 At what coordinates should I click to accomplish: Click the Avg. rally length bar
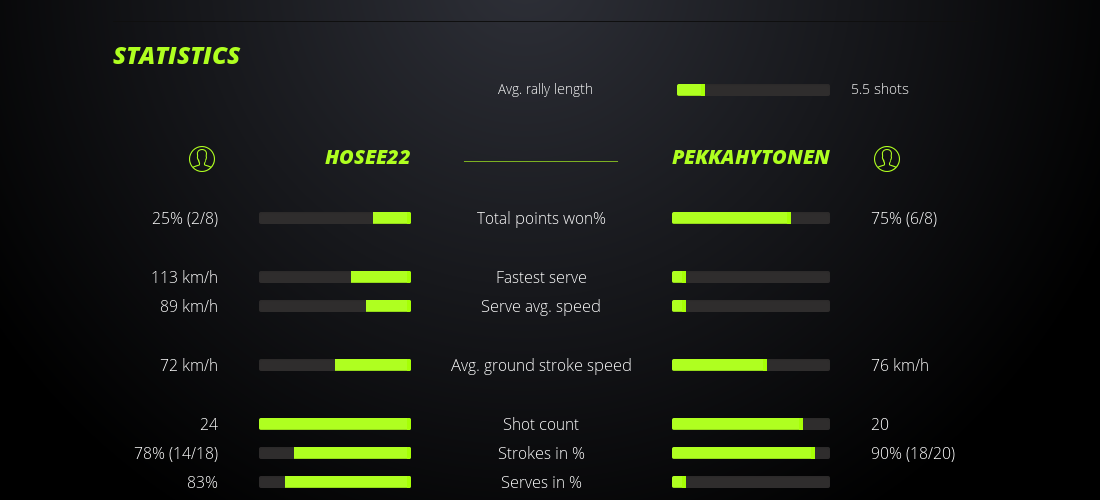[x=753, y=90]
